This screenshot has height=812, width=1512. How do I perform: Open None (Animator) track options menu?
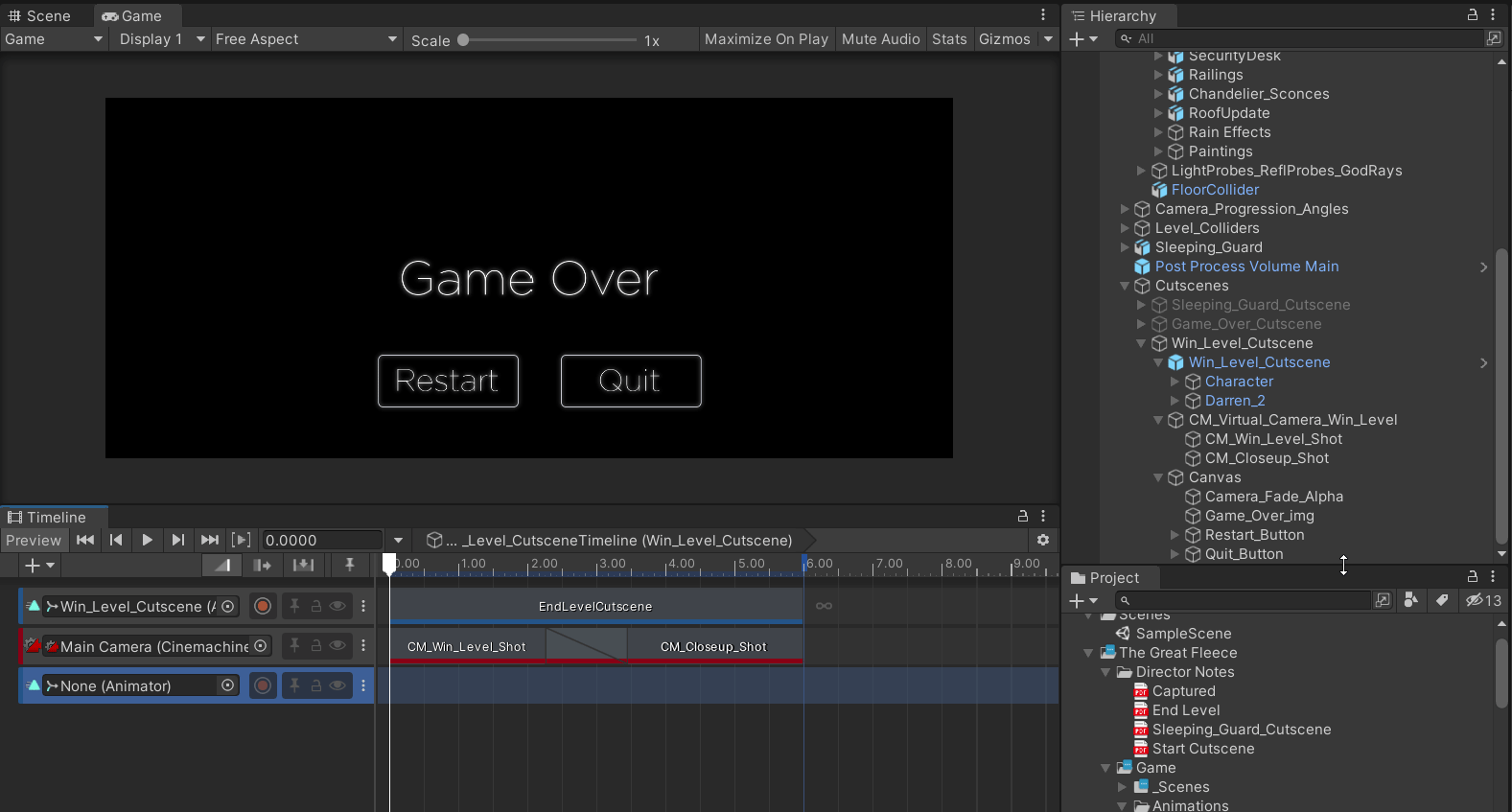[363, 685]
